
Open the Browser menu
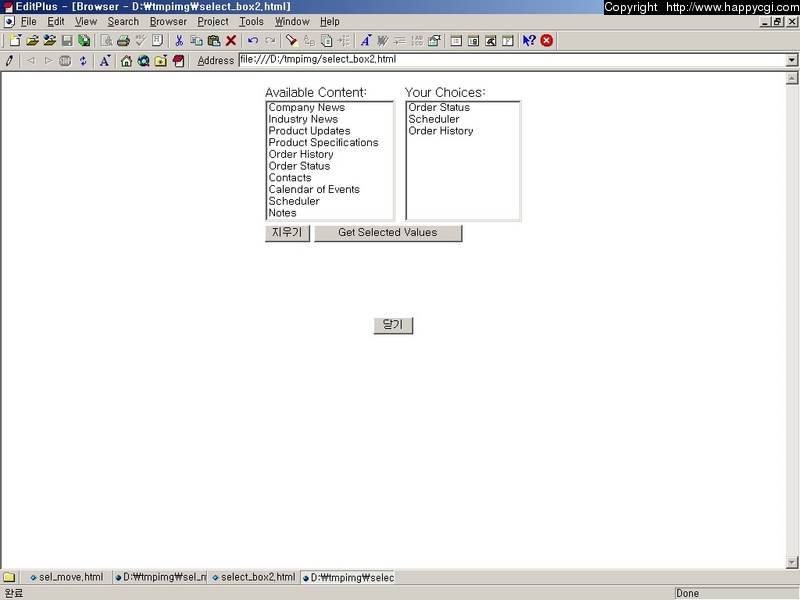point(168,21)
